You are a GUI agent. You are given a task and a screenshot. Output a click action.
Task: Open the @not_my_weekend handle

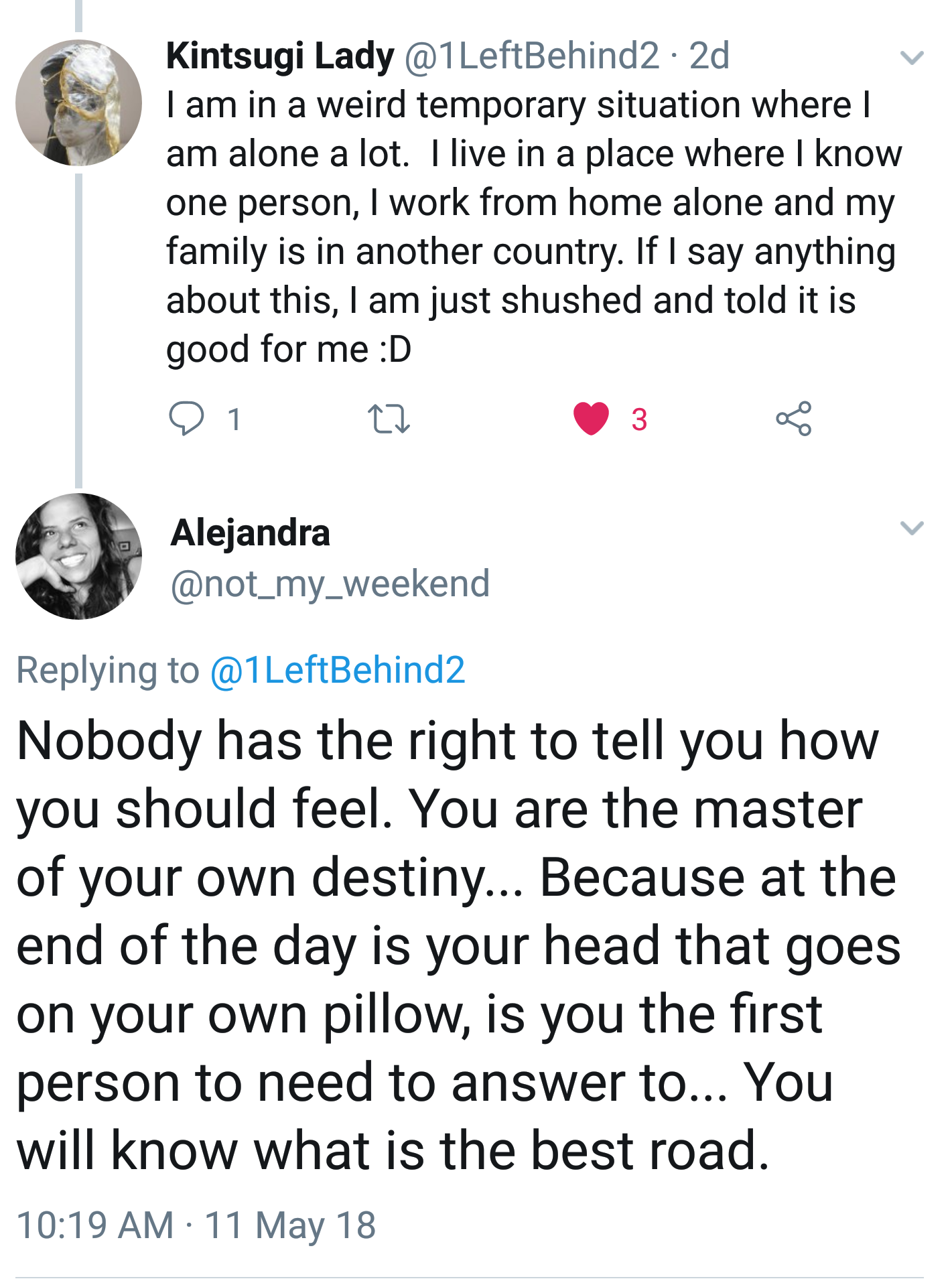330,584
